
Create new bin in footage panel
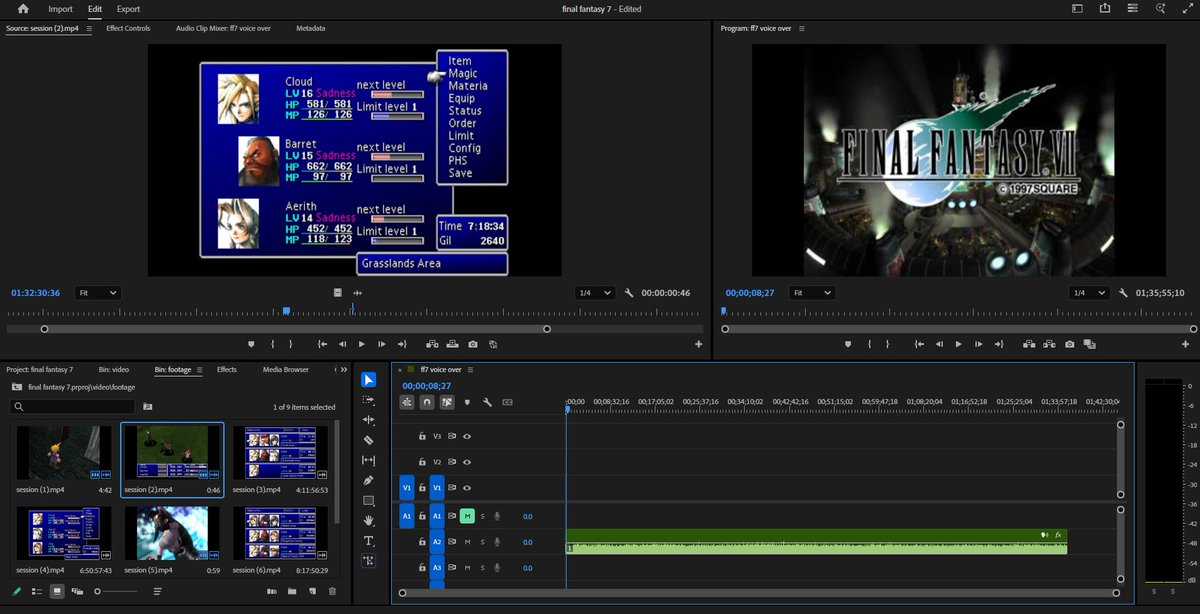coord(292,591)
